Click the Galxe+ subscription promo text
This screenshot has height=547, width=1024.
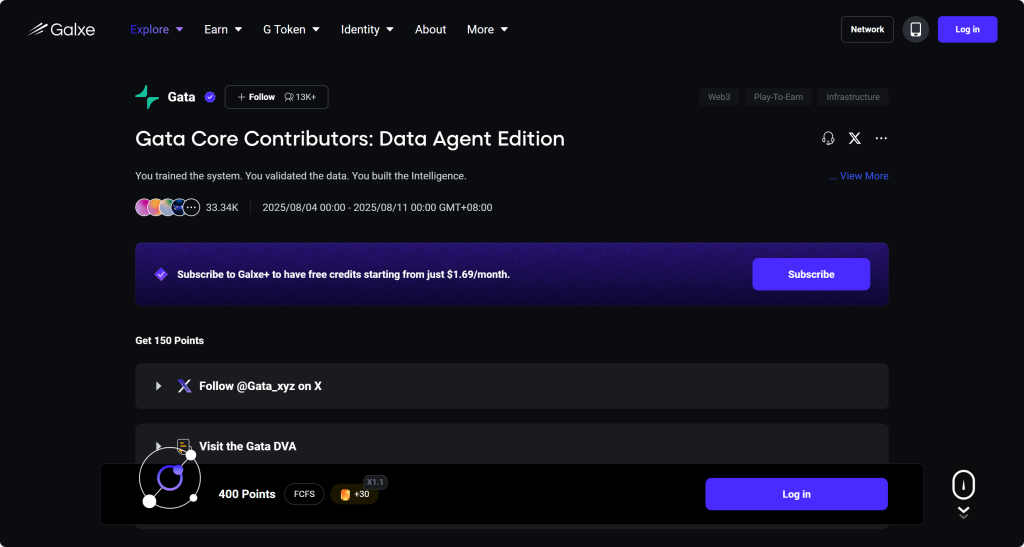point(344,275)
